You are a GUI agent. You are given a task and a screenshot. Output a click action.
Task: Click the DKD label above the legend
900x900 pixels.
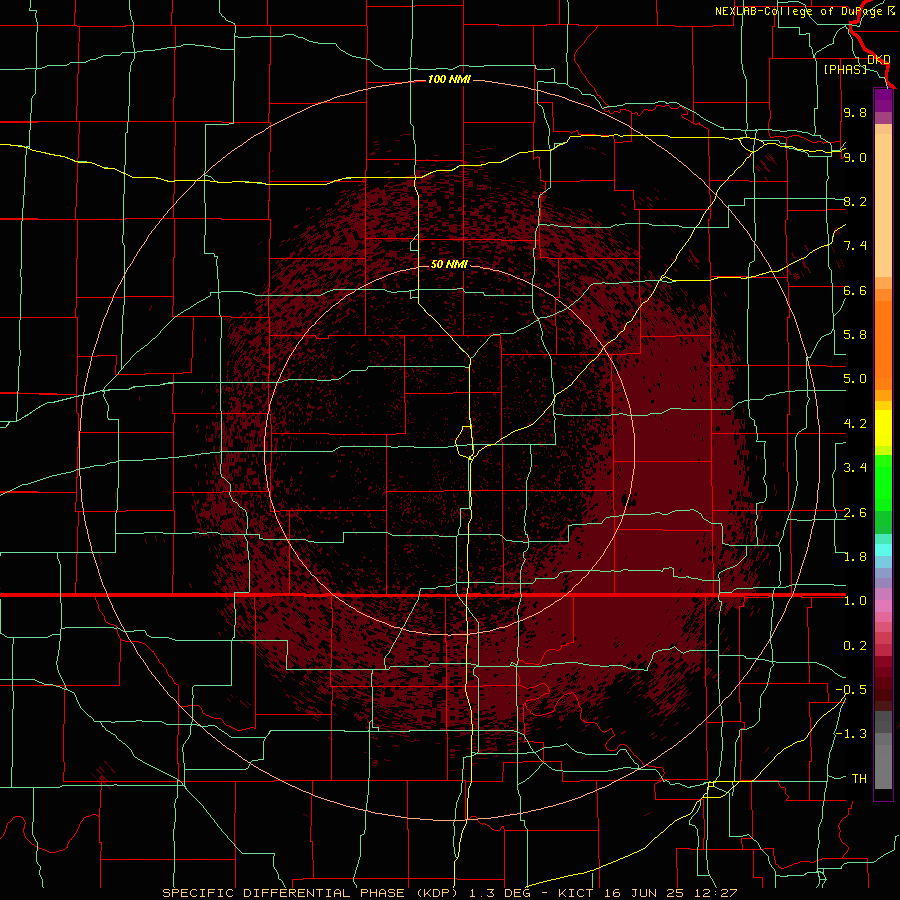pos(878,59)
